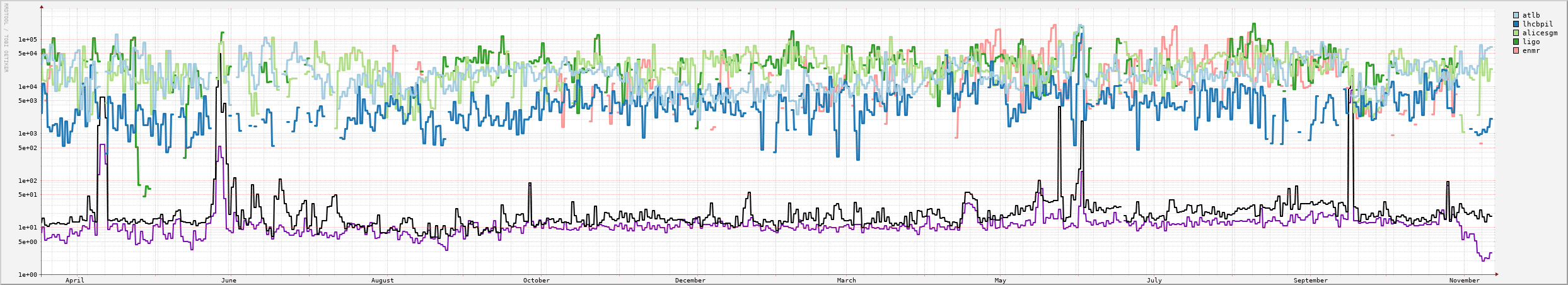The height and width of the screenshot is (285, 1568).
Task: Click the alicesgm light green legend swatch
Action: [x=1516, y=33]
